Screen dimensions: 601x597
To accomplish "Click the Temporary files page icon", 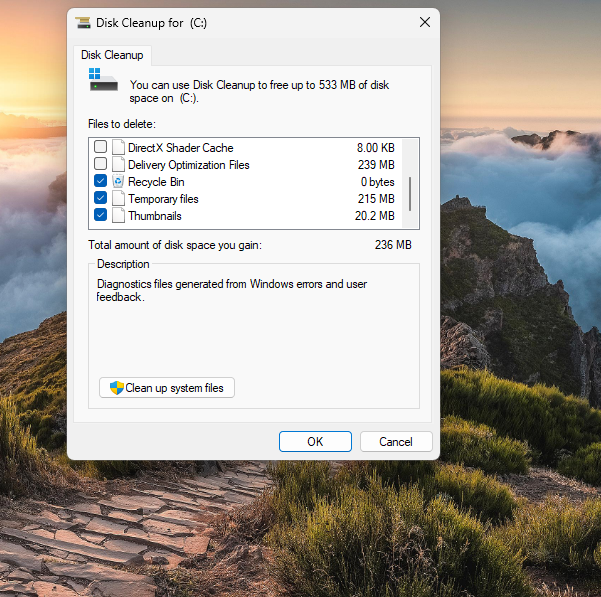I will click(x=118, y=199).
